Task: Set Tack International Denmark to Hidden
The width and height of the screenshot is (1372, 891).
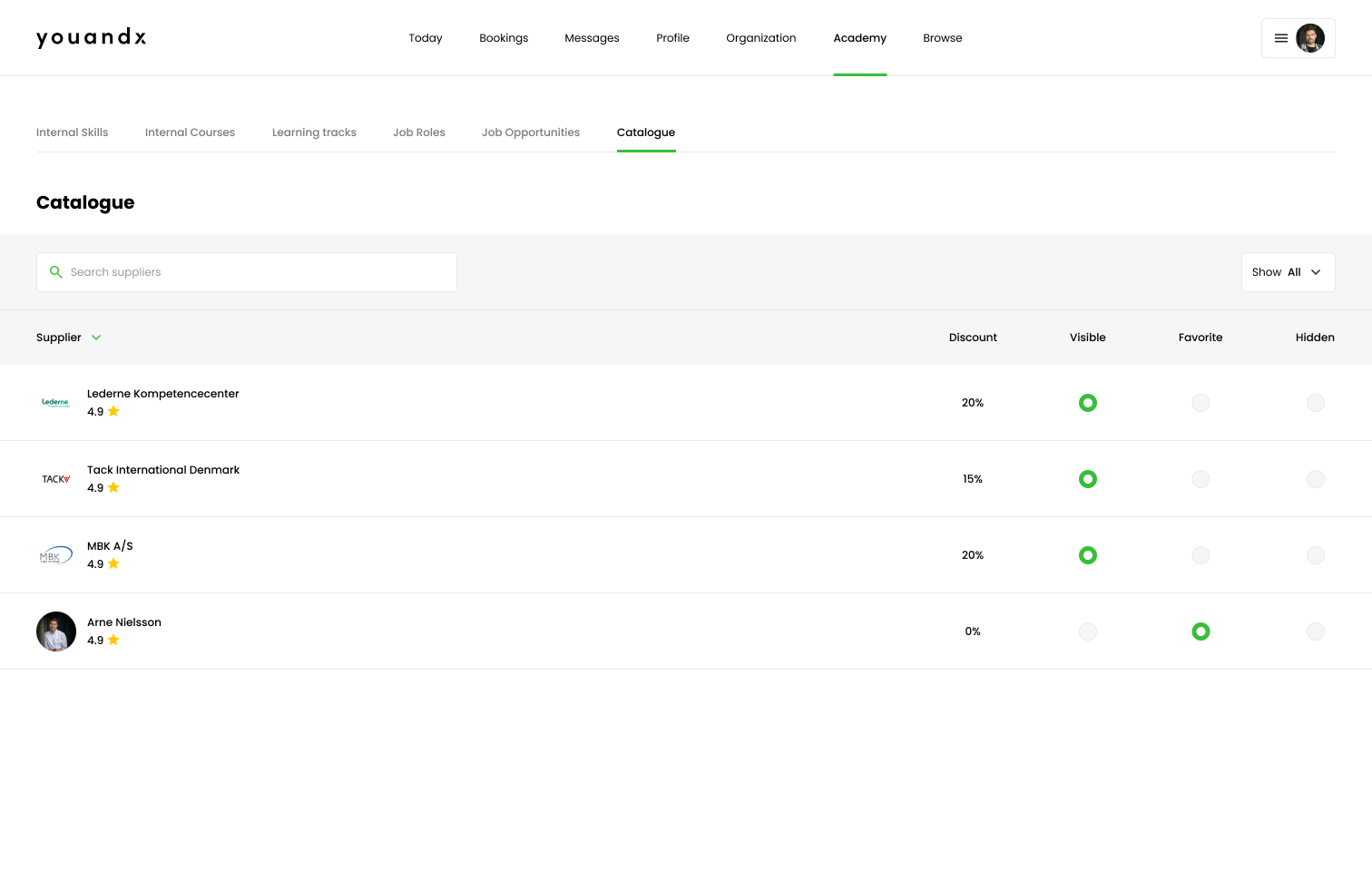Action: 1316,479
